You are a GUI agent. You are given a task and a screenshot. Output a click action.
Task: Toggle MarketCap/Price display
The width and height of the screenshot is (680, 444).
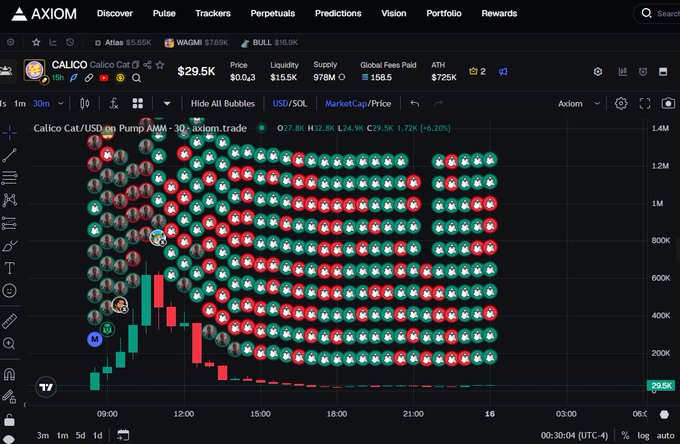(x=358, y=104)
